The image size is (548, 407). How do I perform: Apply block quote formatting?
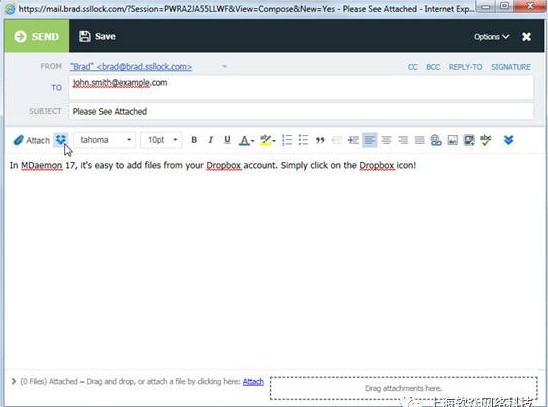(320, 140)
